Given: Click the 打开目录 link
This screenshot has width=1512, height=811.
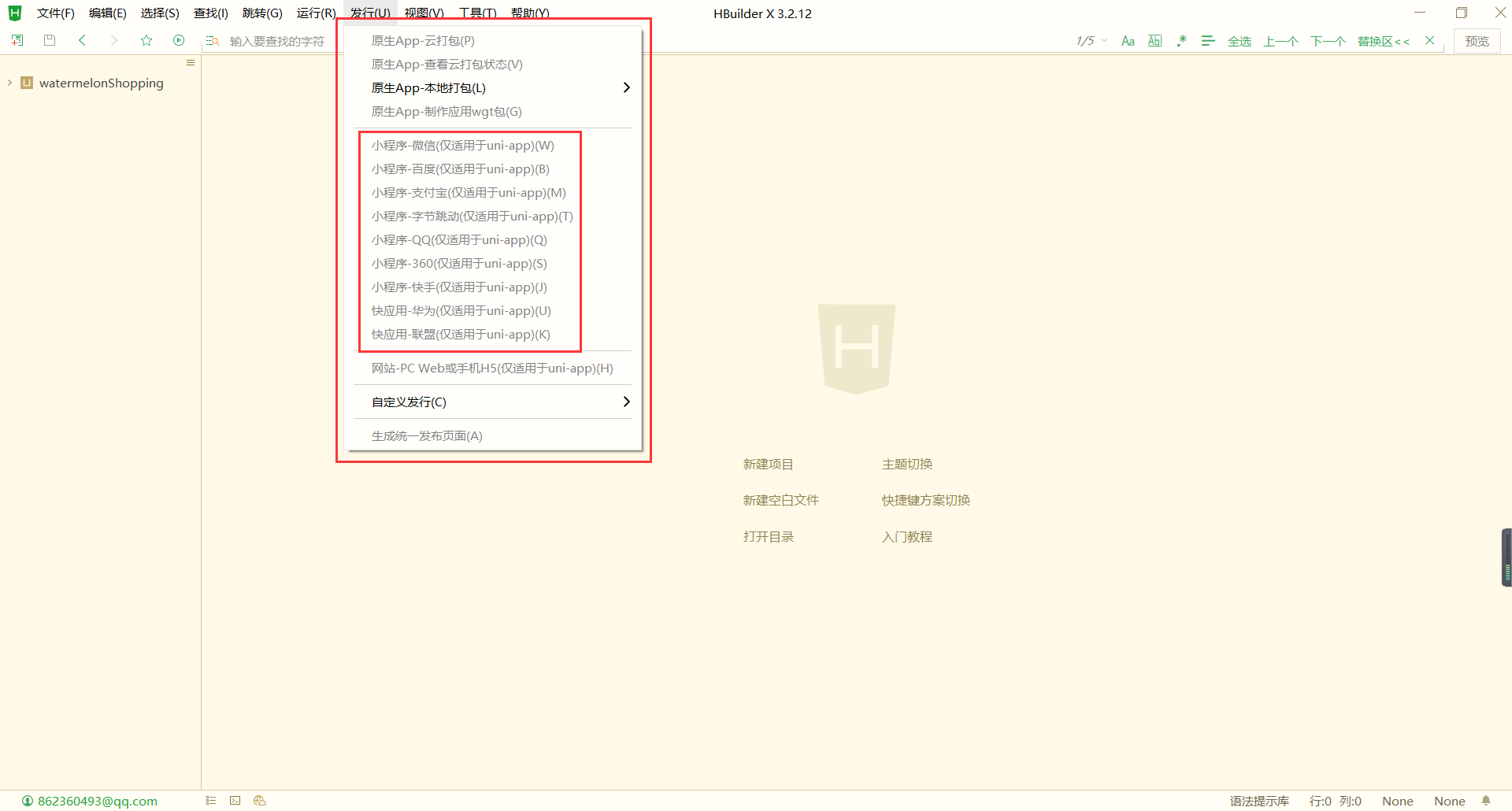Looking at the screenshot, I should click(x=768, y=537).
